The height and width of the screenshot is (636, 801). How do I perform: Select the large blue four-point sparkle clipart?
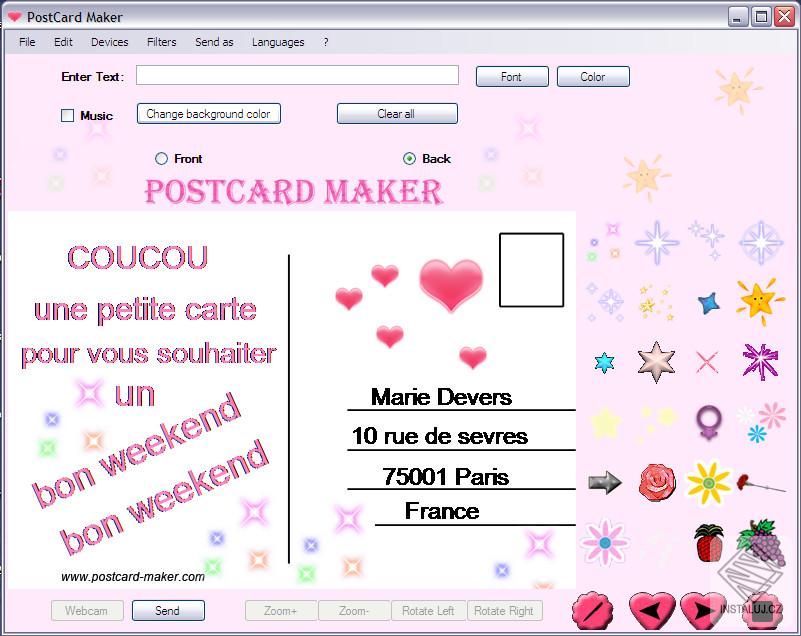click(x=657, y=242)
